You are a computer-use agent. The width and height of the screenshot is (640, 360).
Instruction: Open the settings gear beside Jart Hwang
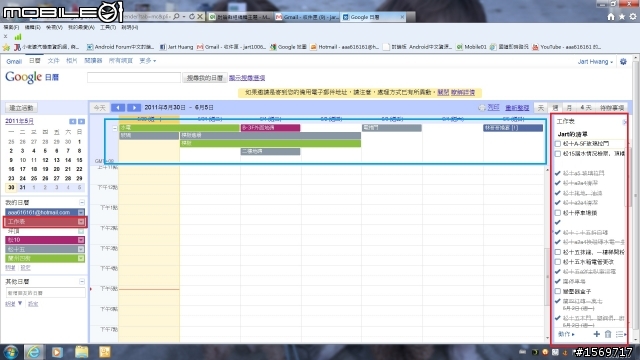tap(623, 62)
